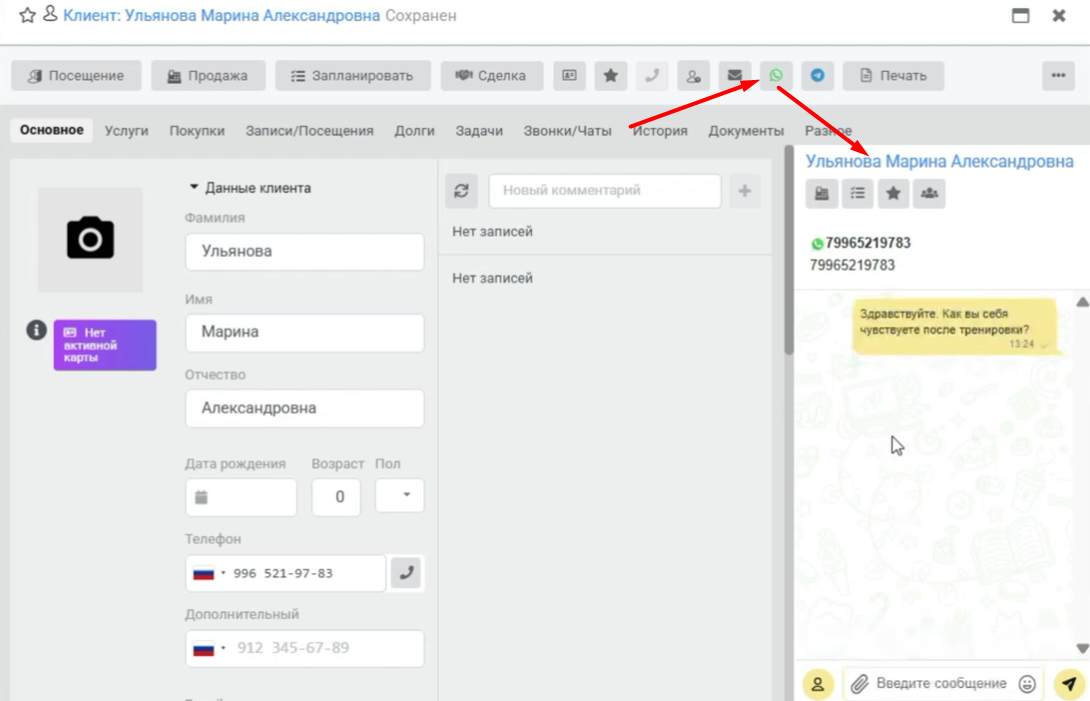This screenshot has width=1090, height=701.
Task: Click the Введите сообщение chat input
Action: (x=941, y=684)
